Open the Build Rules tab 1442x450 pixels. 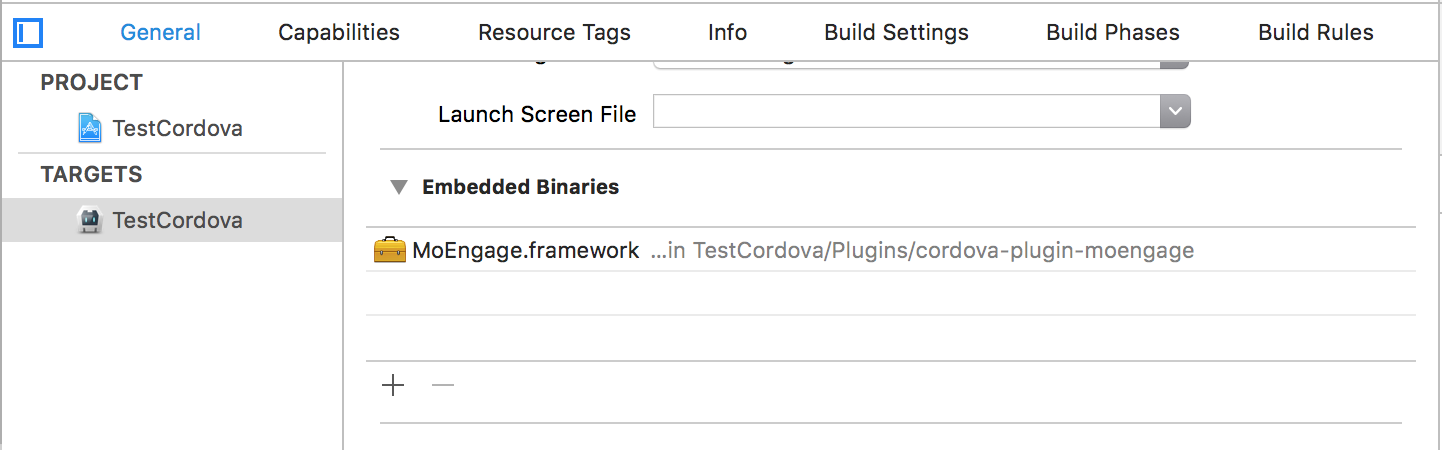tap(1316, 32)
